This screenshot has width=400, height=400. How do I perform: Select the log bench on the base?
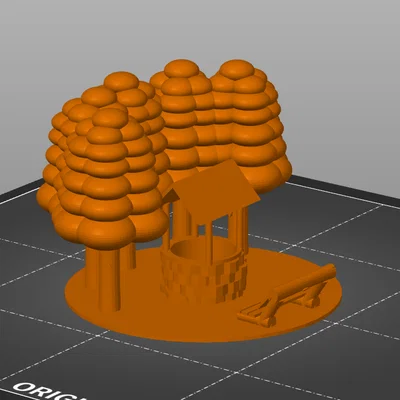[288, 297]
